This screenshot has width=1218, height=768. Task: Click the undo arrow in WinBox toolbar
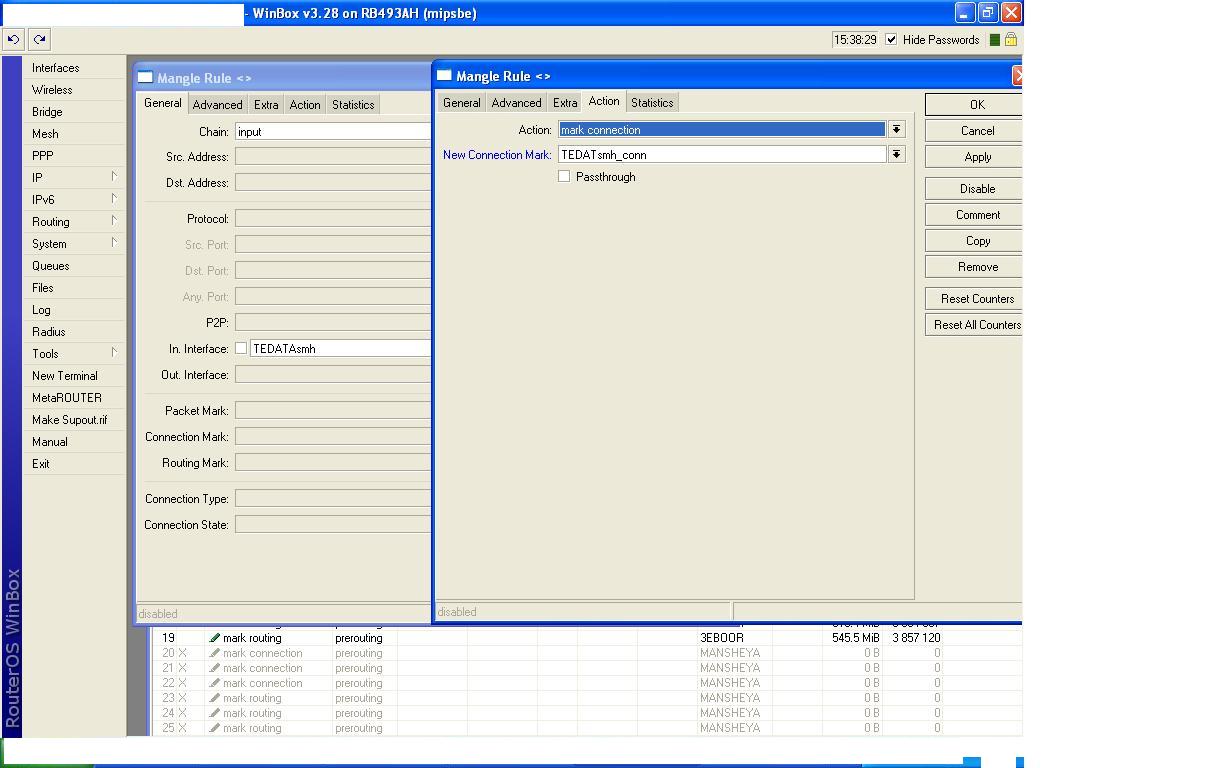tap(13, 40)
